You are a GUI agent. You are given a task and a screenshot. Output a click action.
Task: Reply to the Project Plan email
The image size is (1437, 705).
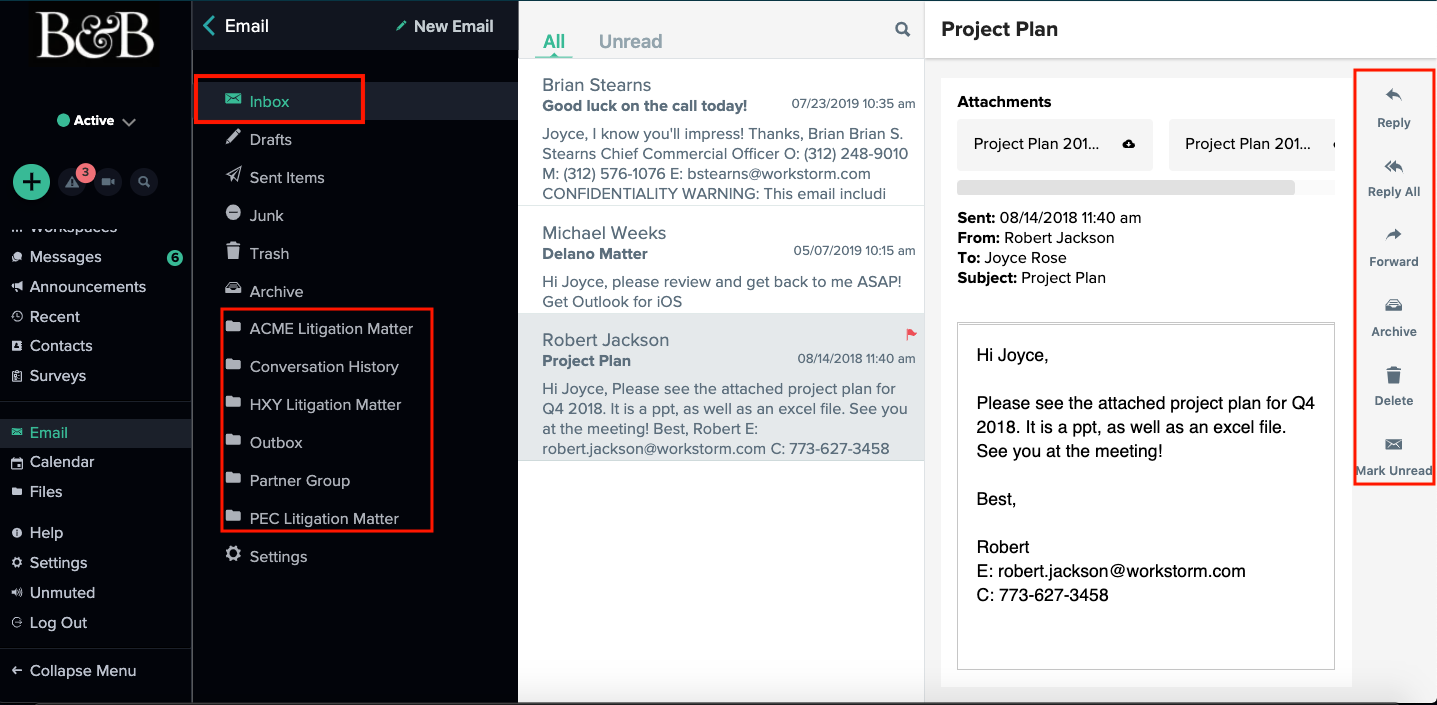1393,107
